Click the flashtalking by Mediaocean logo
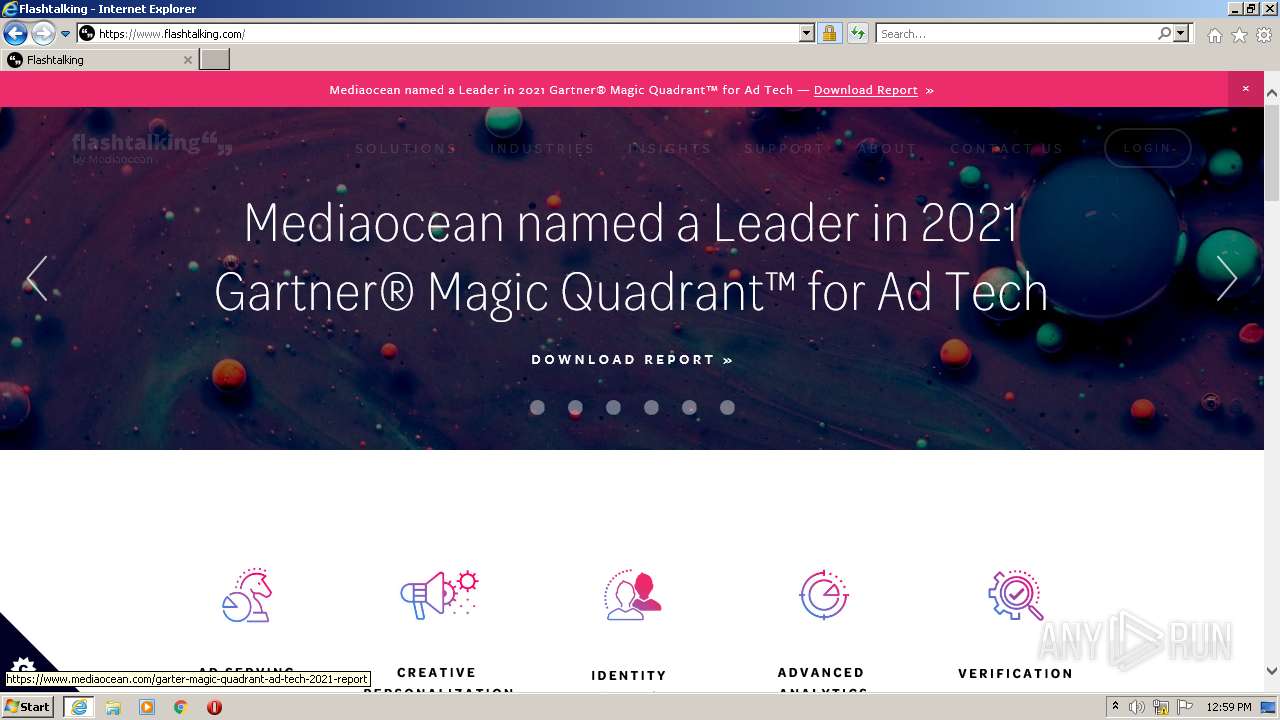 click(x=152, y=147)
